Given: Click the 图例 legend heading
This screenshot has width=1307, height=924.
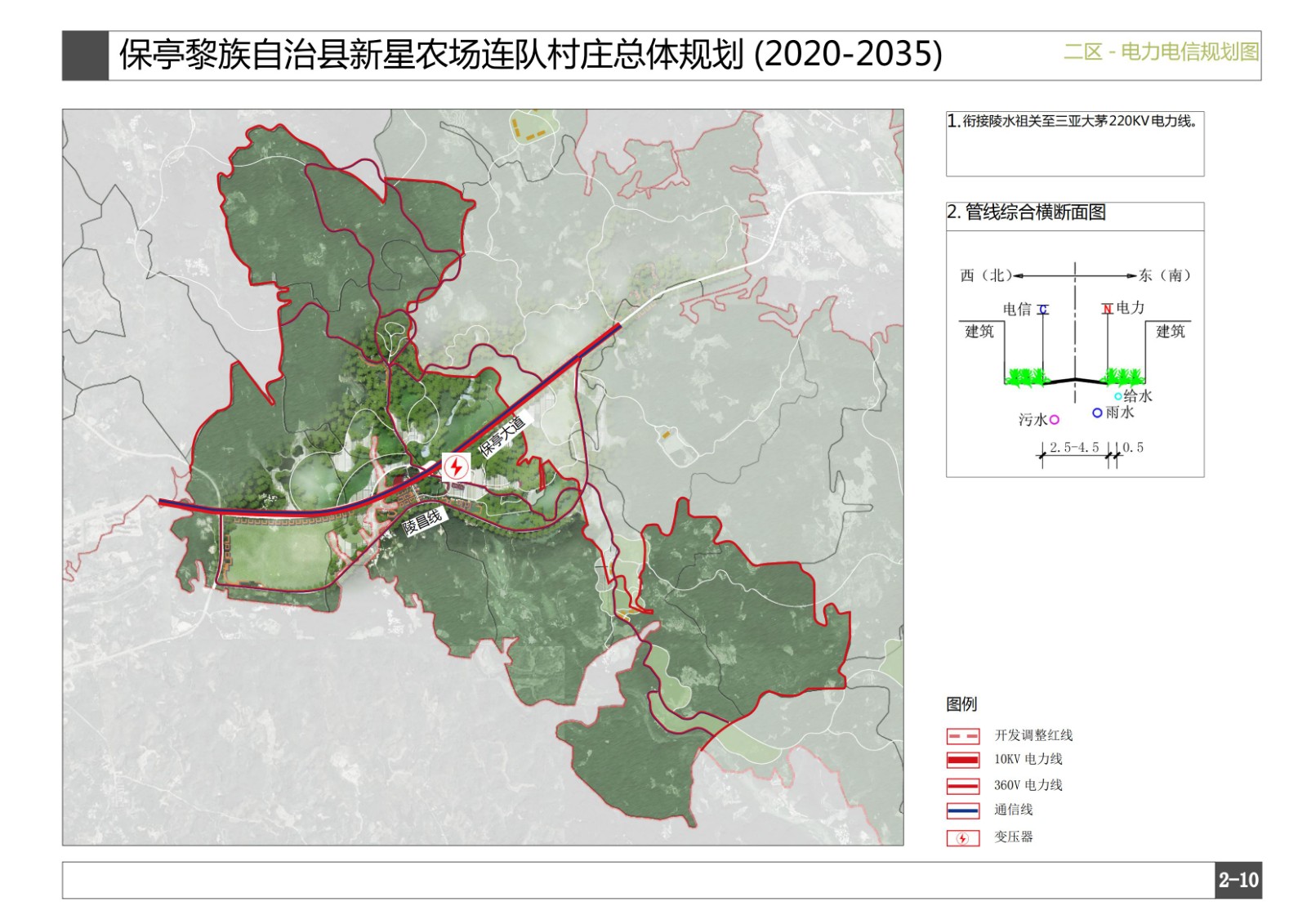Looking at the screenshot, I should pyautogui.click(x=961, y=704).
